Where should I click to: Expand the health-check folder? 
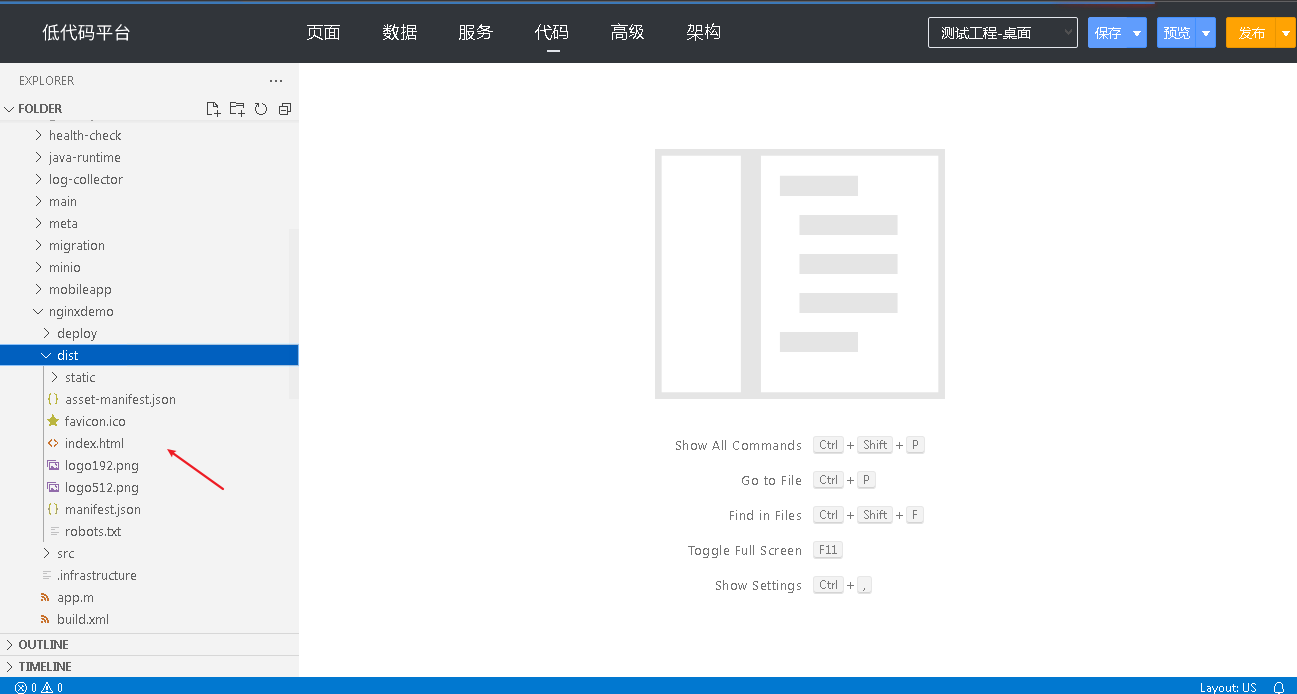38,135
